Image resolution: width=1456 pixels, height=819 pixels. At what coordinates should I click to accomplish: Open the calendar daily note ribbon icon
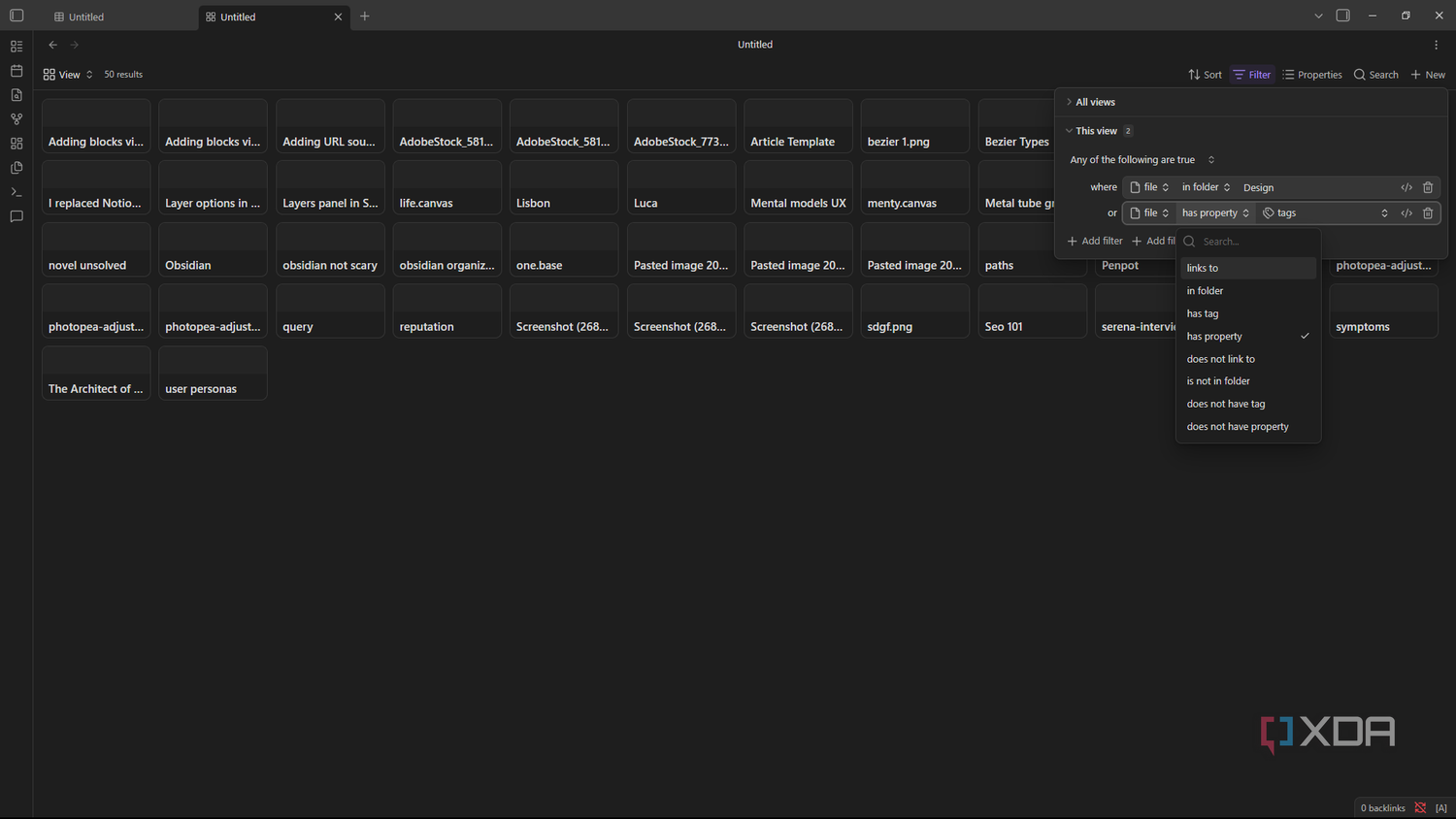[x=17, y=71]
